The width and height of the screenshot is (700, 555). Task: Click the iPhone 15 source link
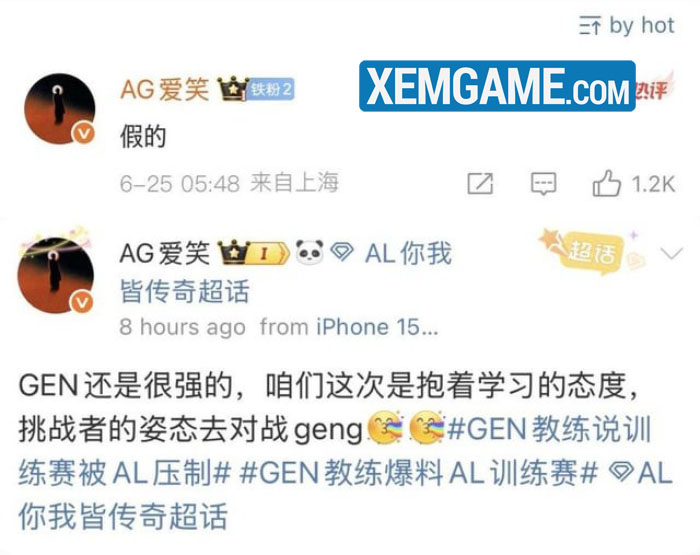(377, 327)
